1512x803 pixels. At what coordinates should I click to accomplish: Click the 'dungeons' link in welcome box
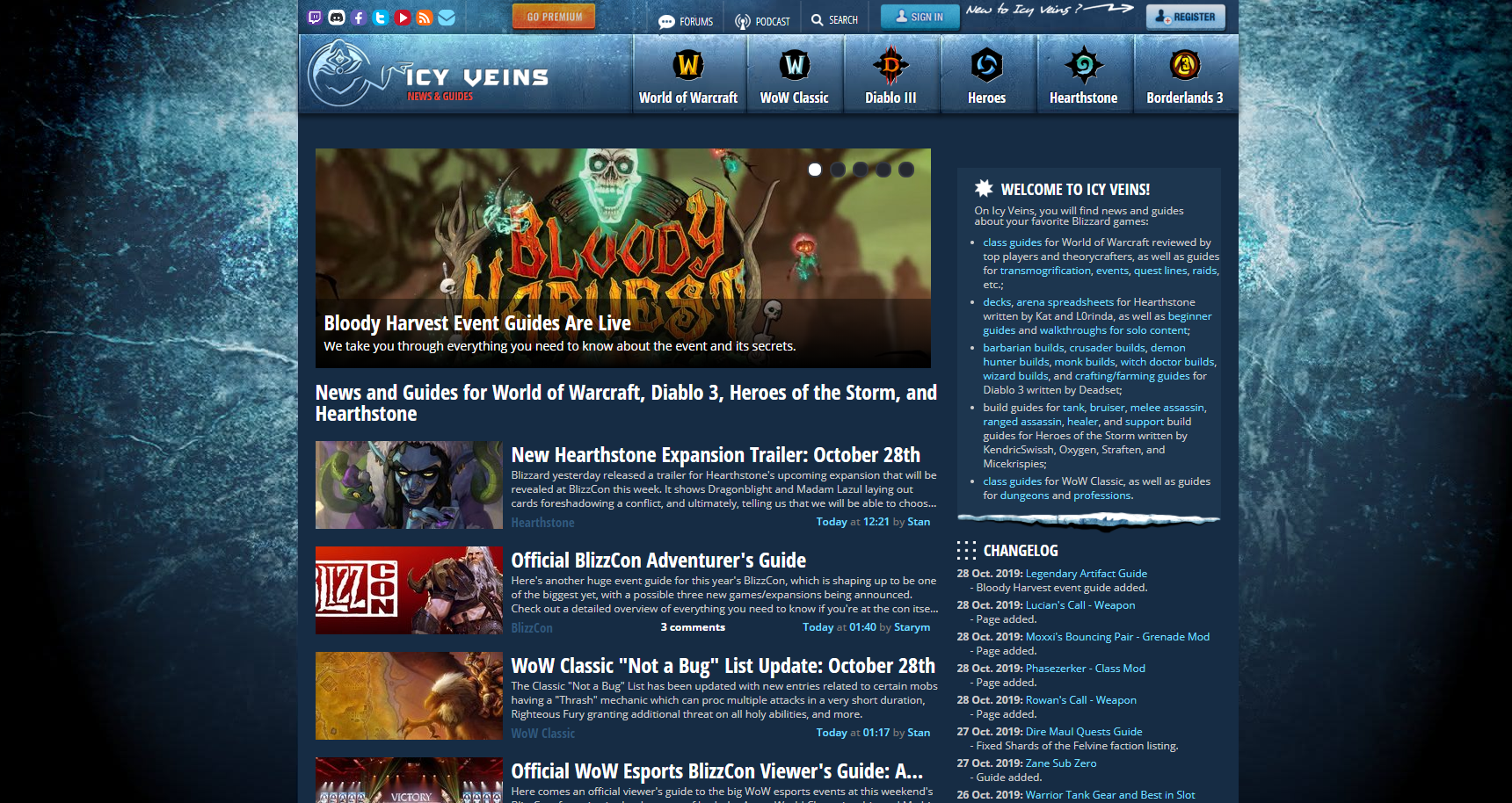click(1024, 496)
